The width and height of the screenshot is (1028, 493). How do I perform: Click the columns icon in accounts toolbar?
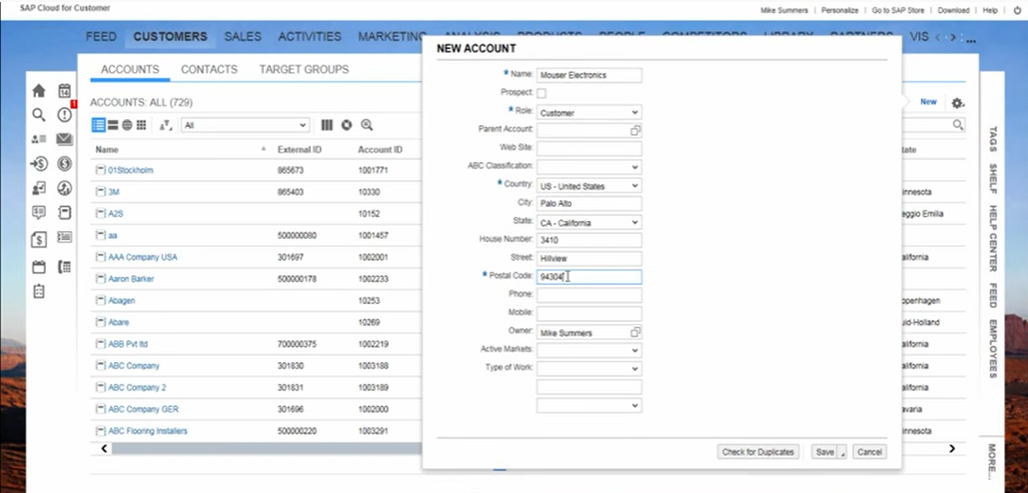tap(326, 125)
